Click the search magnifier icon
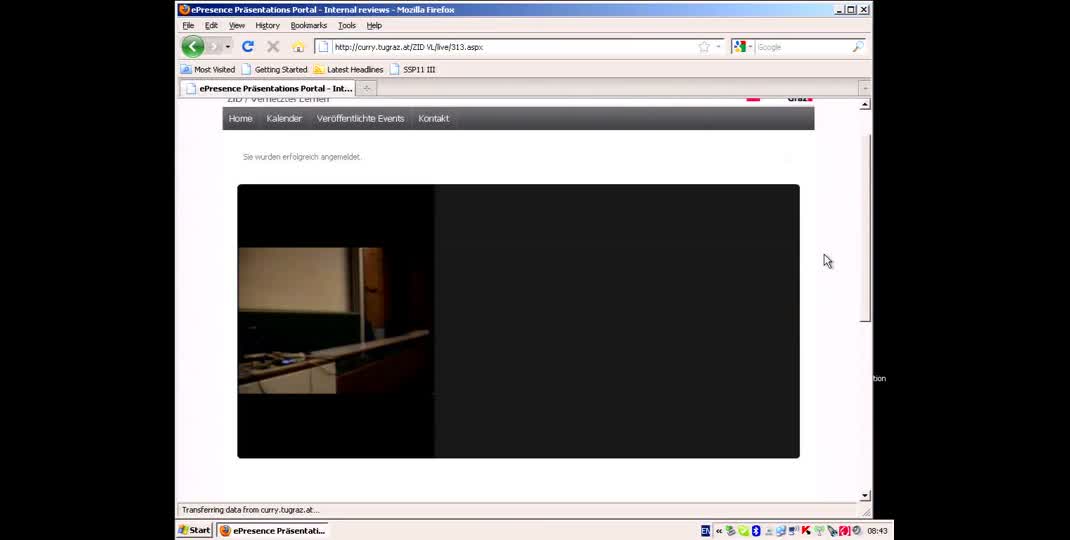 click(x=858, y=46)
